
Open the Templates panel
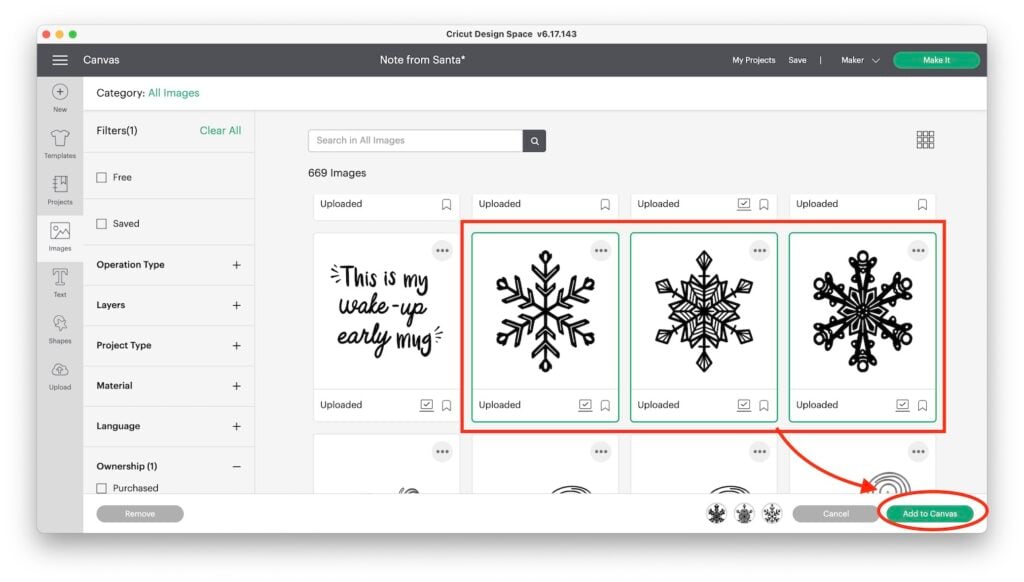coord(60,144)
